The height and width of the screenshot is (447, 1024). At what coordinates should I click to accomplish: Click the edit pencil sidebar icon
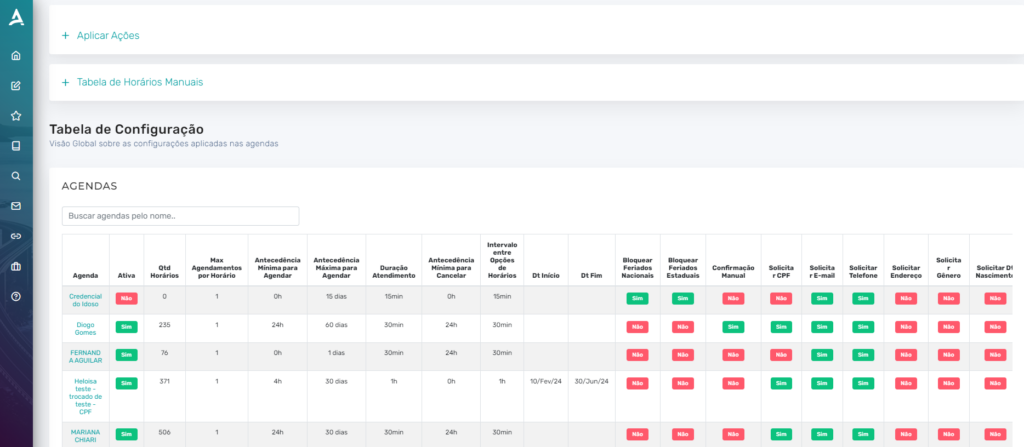(16, 86)
